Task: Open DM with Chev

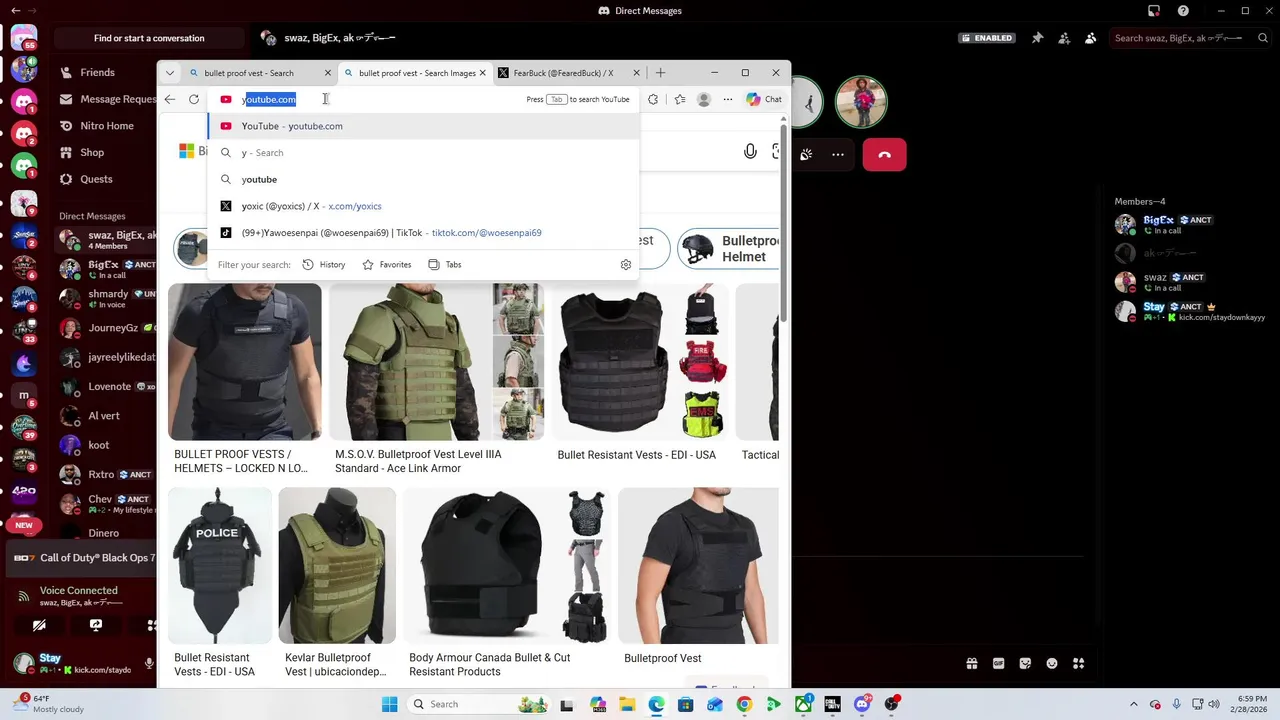Action: pos(105,503)
